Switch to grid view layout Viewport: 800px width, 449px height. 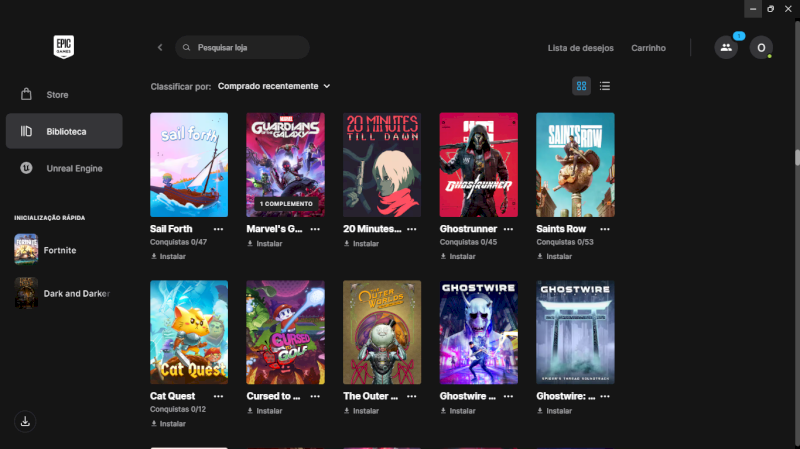click(x=581, y=86)
